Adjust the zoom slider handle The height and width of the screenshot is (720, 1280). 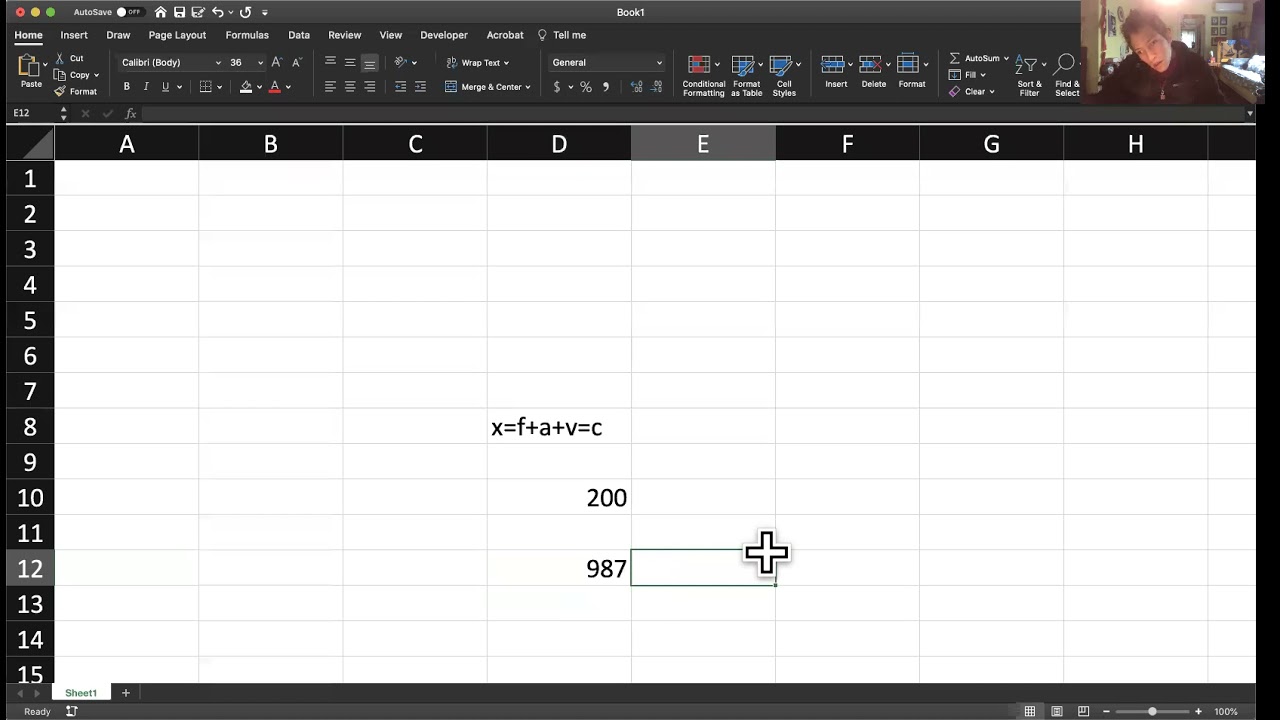1152,711
